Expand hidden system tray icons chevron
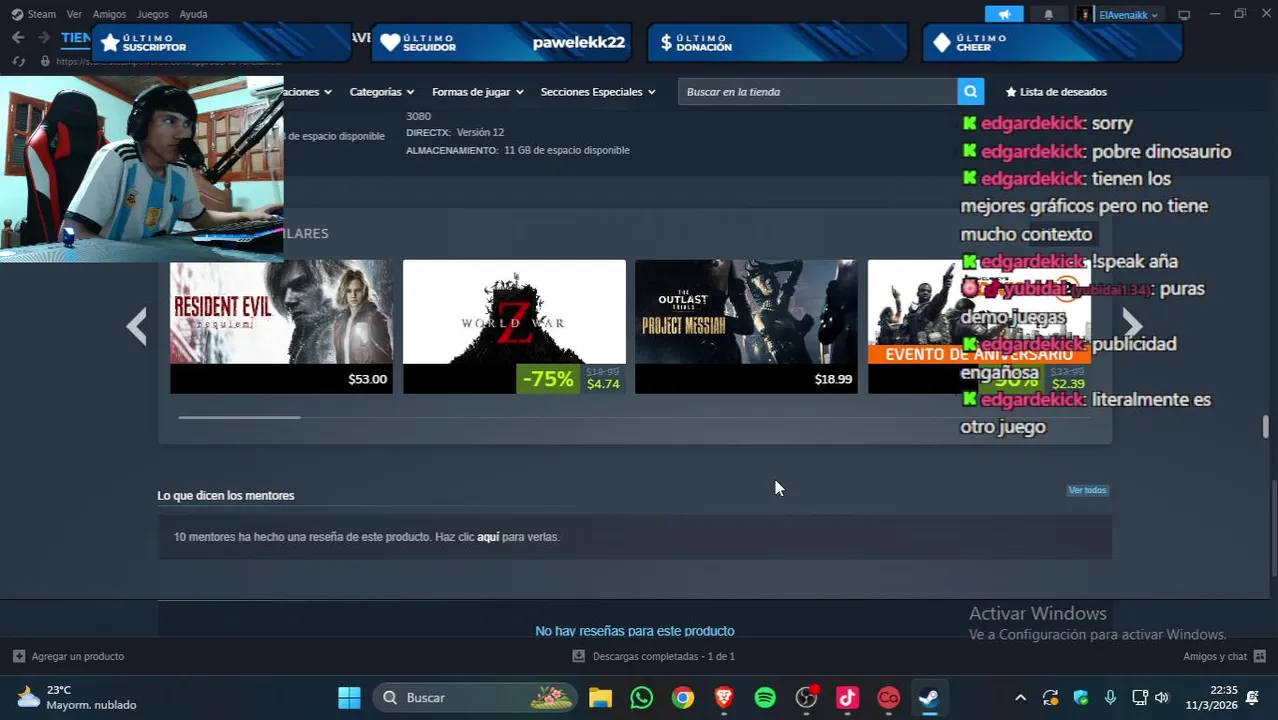1278x720 pixels. 1020,698
